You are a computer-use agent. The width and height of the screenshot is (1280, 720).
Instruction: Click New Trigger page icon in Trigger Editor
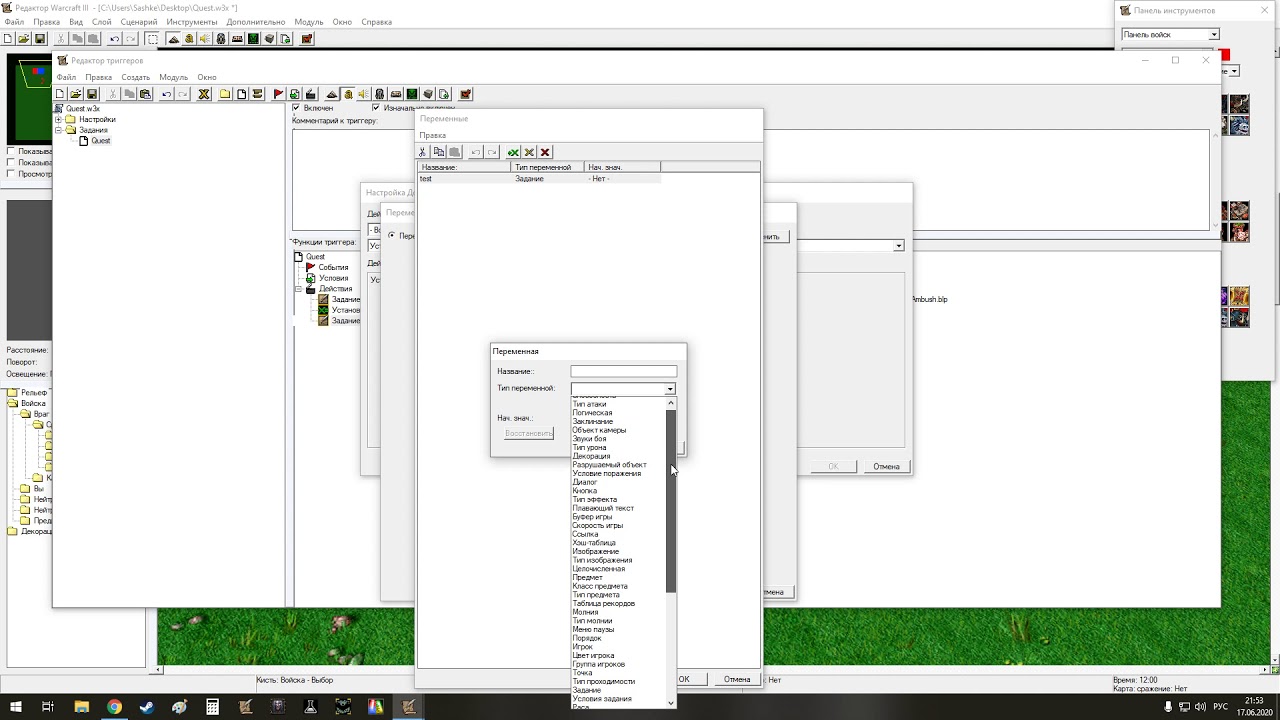[x=242, y=94]
